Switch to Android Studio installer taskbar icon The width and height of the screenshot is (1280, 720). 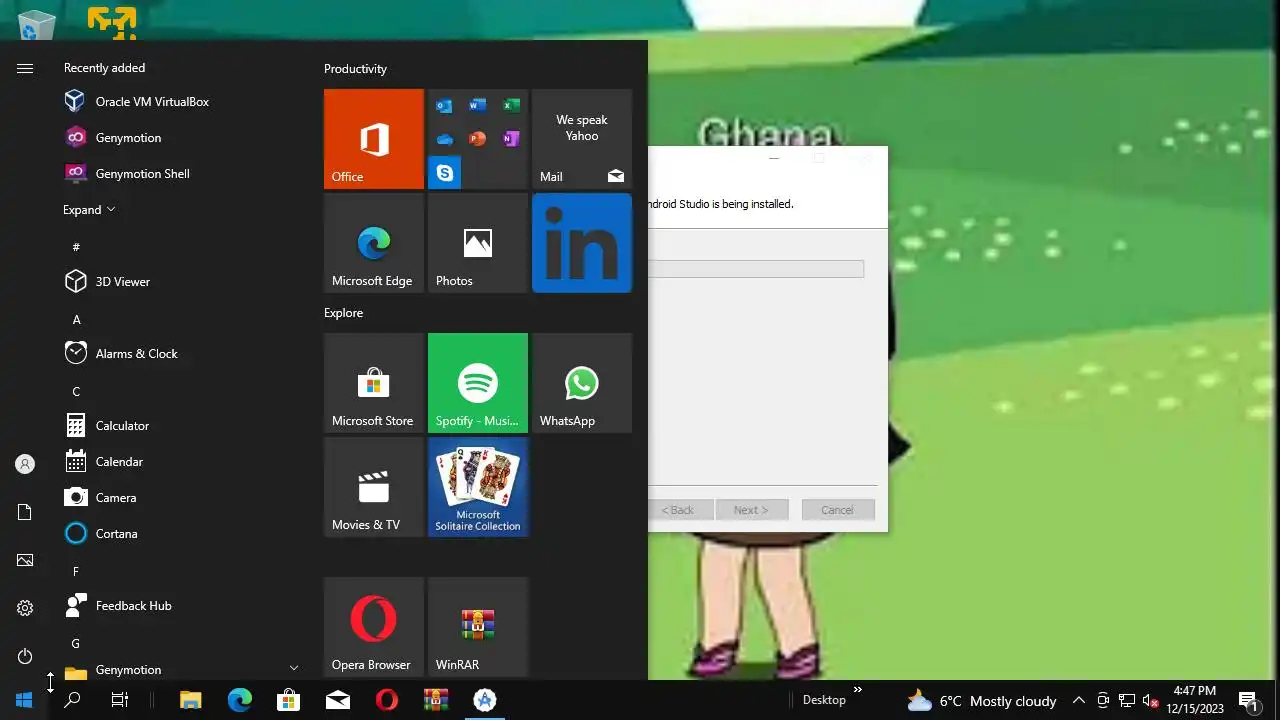(484, 700)
